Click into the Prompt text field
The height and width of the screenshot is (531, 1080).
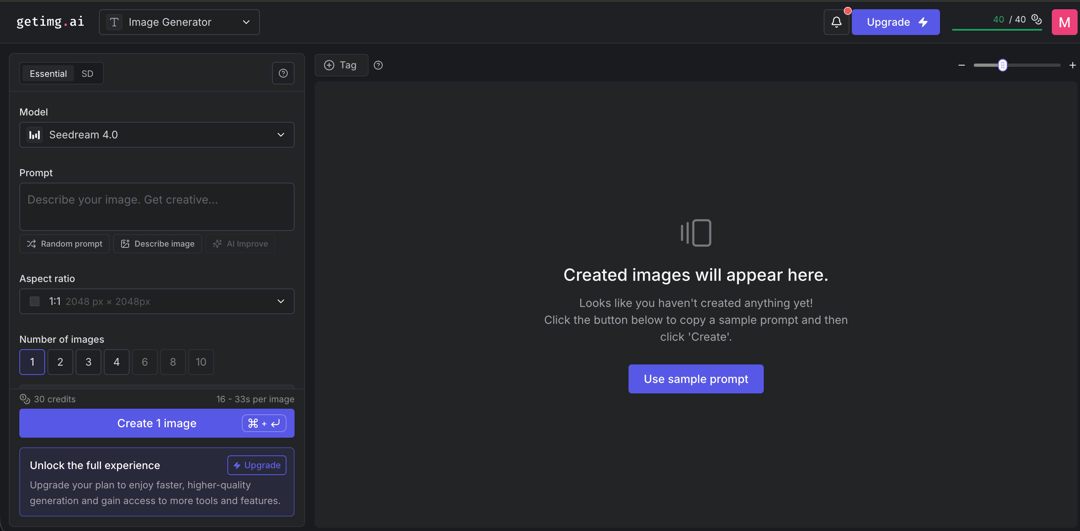click(157, 206)
